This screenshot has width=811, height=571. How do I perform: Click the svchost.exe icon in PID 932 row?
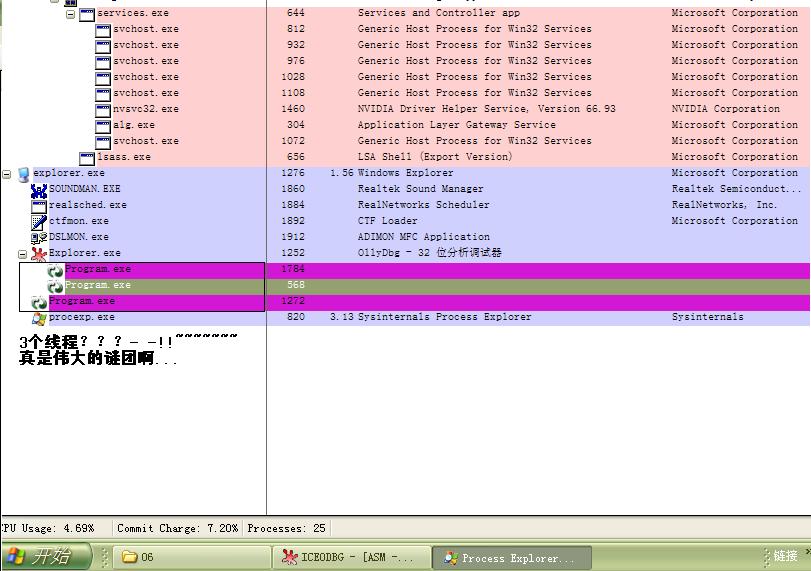point(103,46)
